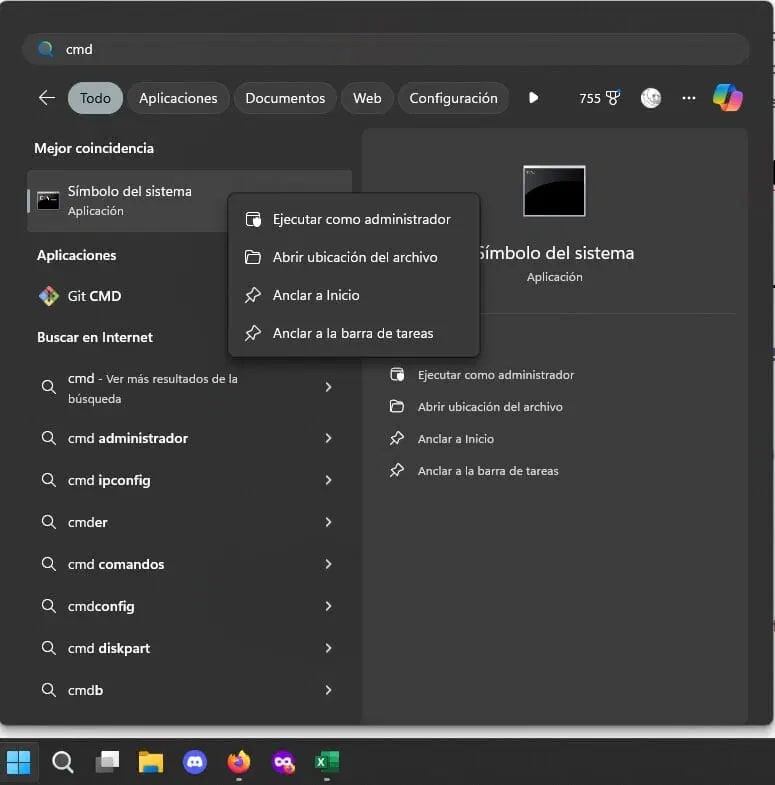Viewport: 775px width, 785px height.
Task: Open the Copilot icon in search header
Action: click(x=727, y=98)
